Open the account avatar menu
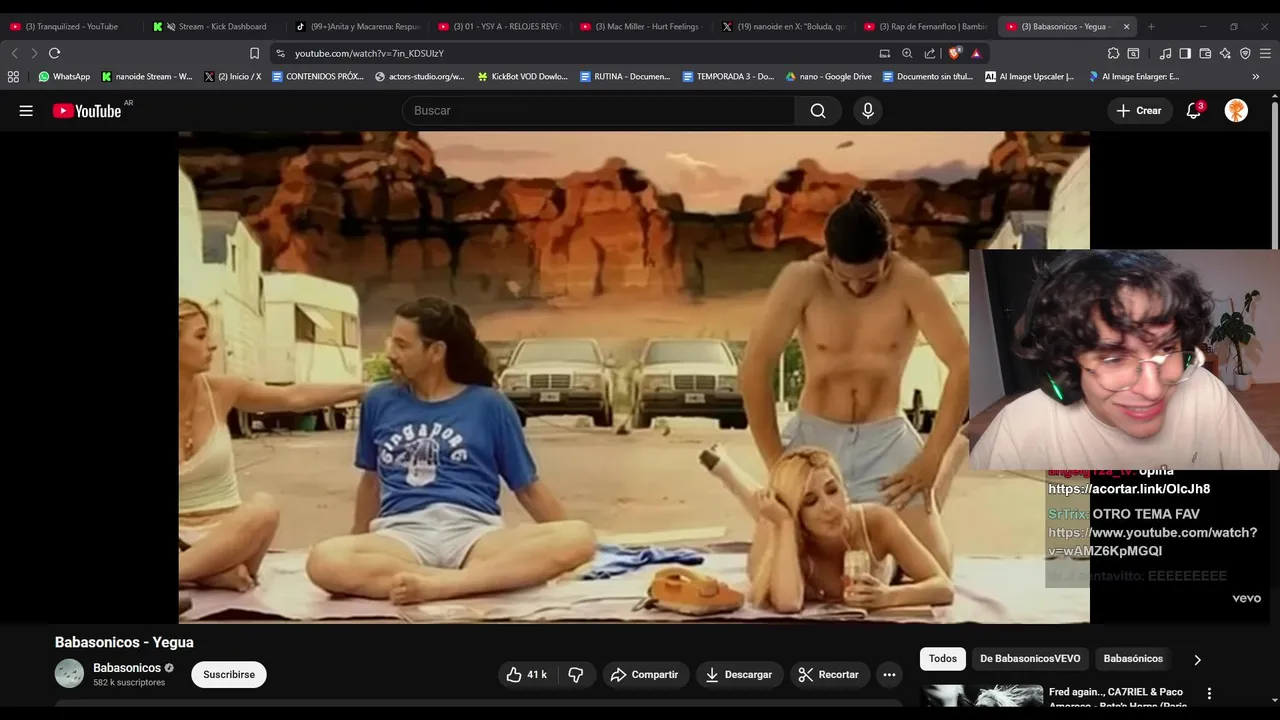 click(x=1236, y=111)
